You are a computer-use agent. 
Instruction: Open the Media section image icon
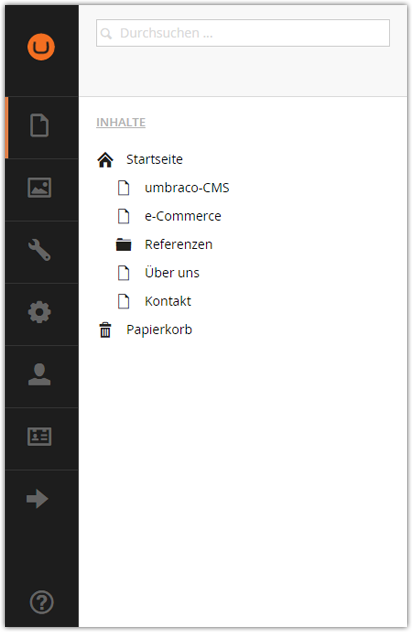click(x=40, y=187)
